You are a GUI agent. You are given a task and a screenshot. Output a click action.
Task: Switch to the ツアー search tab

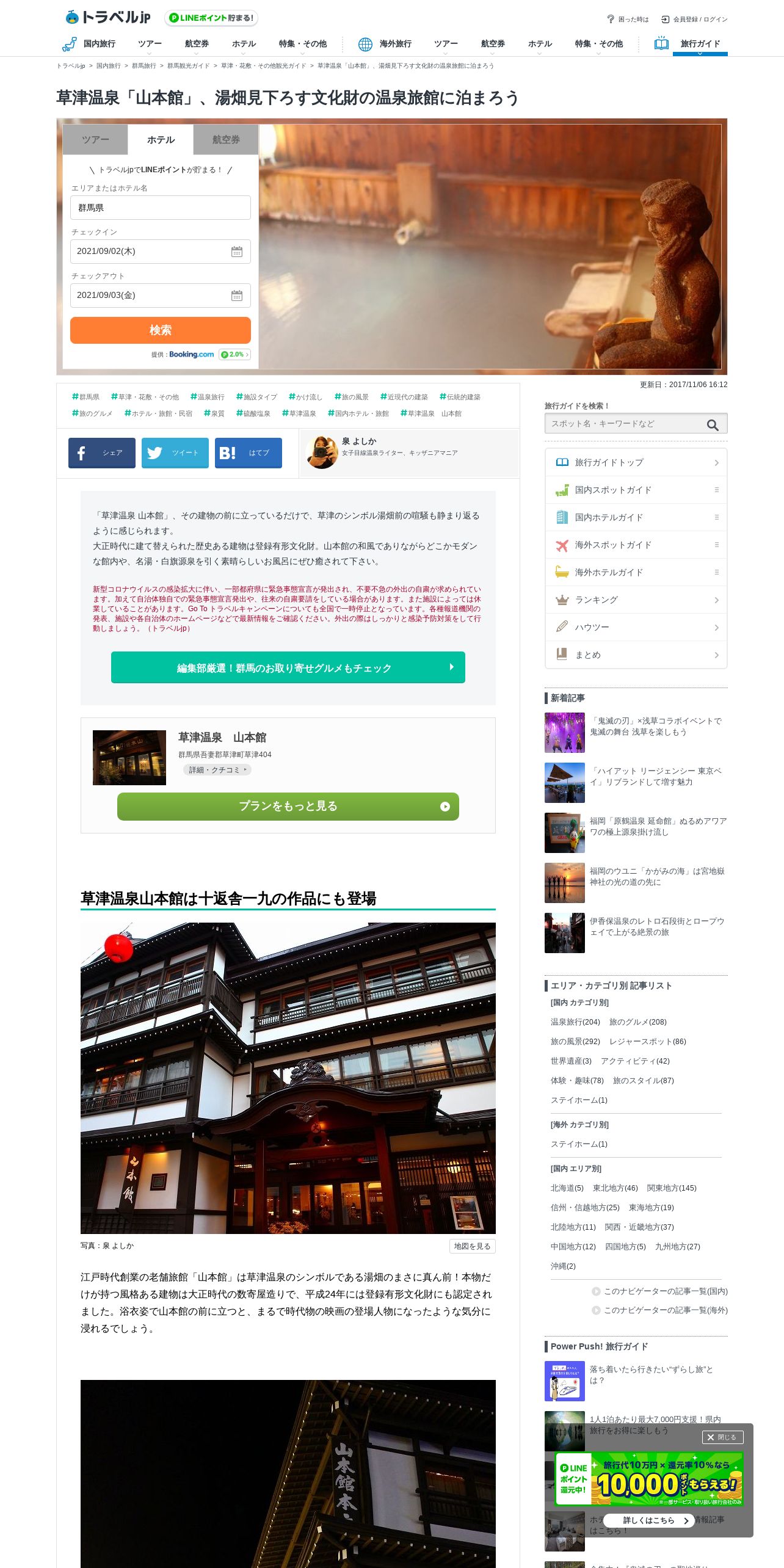pos(95,140)
